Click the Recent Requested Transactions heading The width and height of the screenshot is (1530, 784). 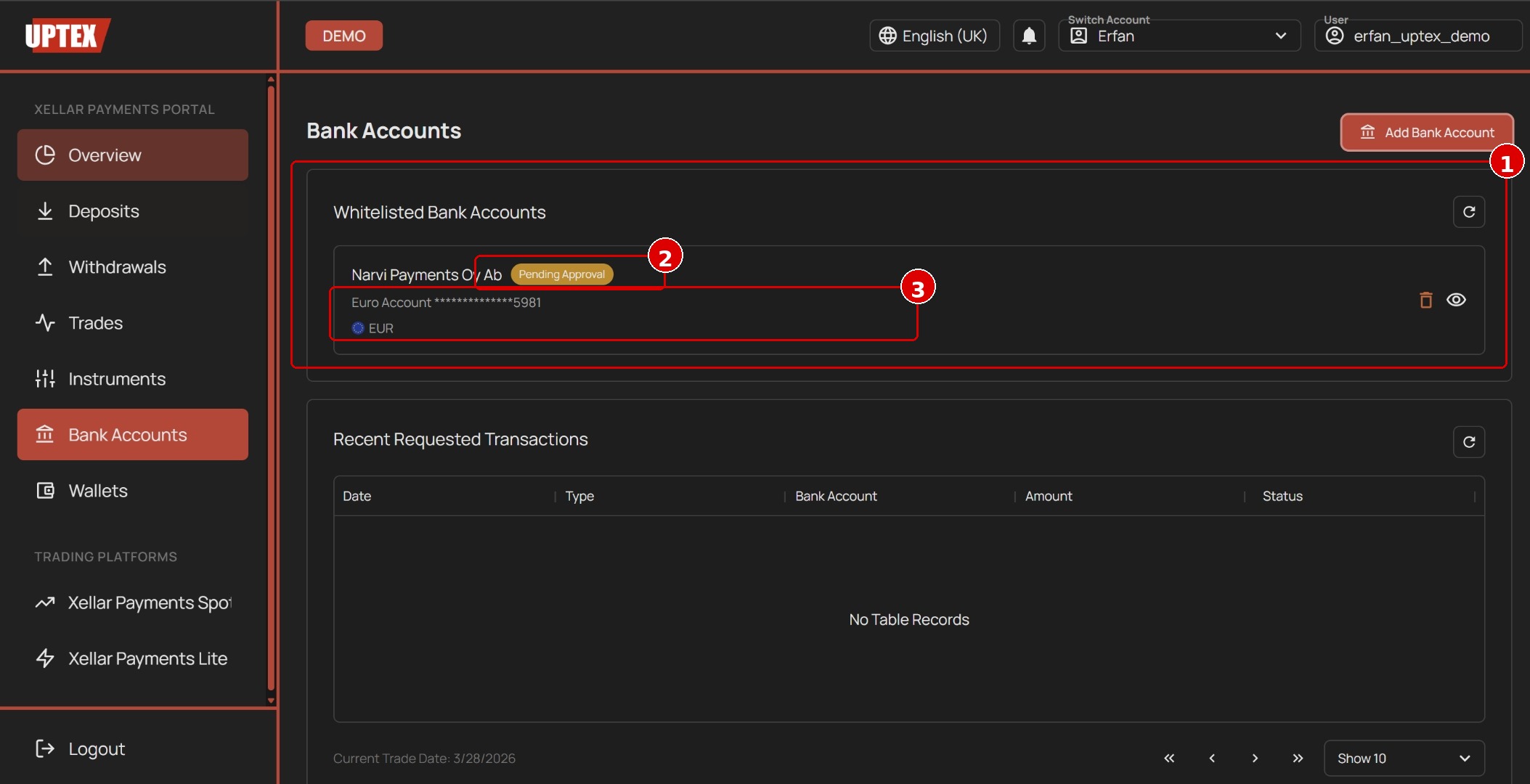(x=460, y=440)
